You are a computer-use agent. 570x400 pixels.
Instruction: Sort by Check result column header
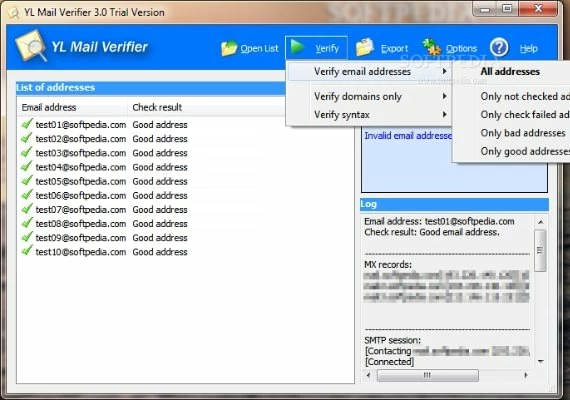click(x=206, y=107)
